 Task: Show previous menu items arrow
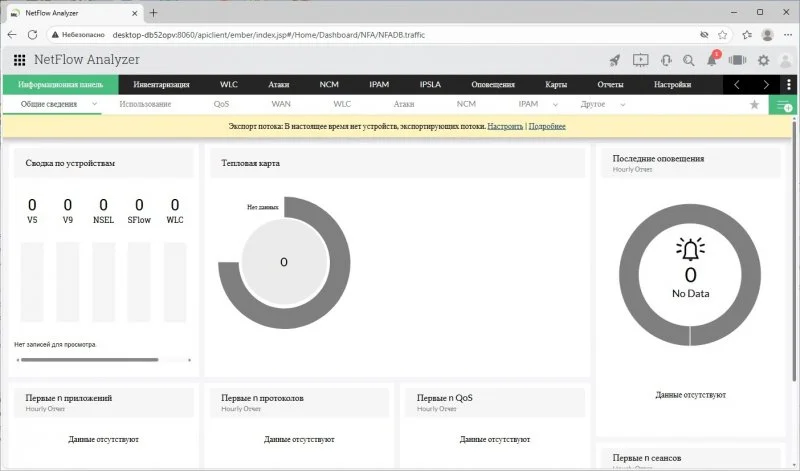pos(736,85)
